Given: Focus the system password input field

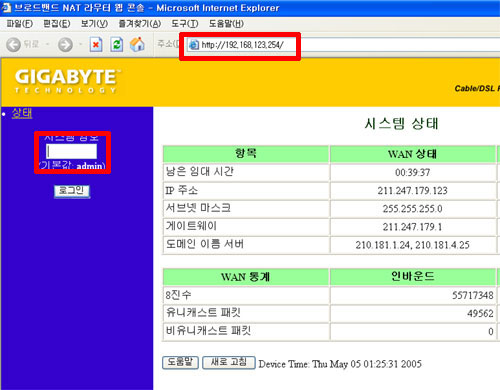Looking at the screenshot, I should [72, 151].
